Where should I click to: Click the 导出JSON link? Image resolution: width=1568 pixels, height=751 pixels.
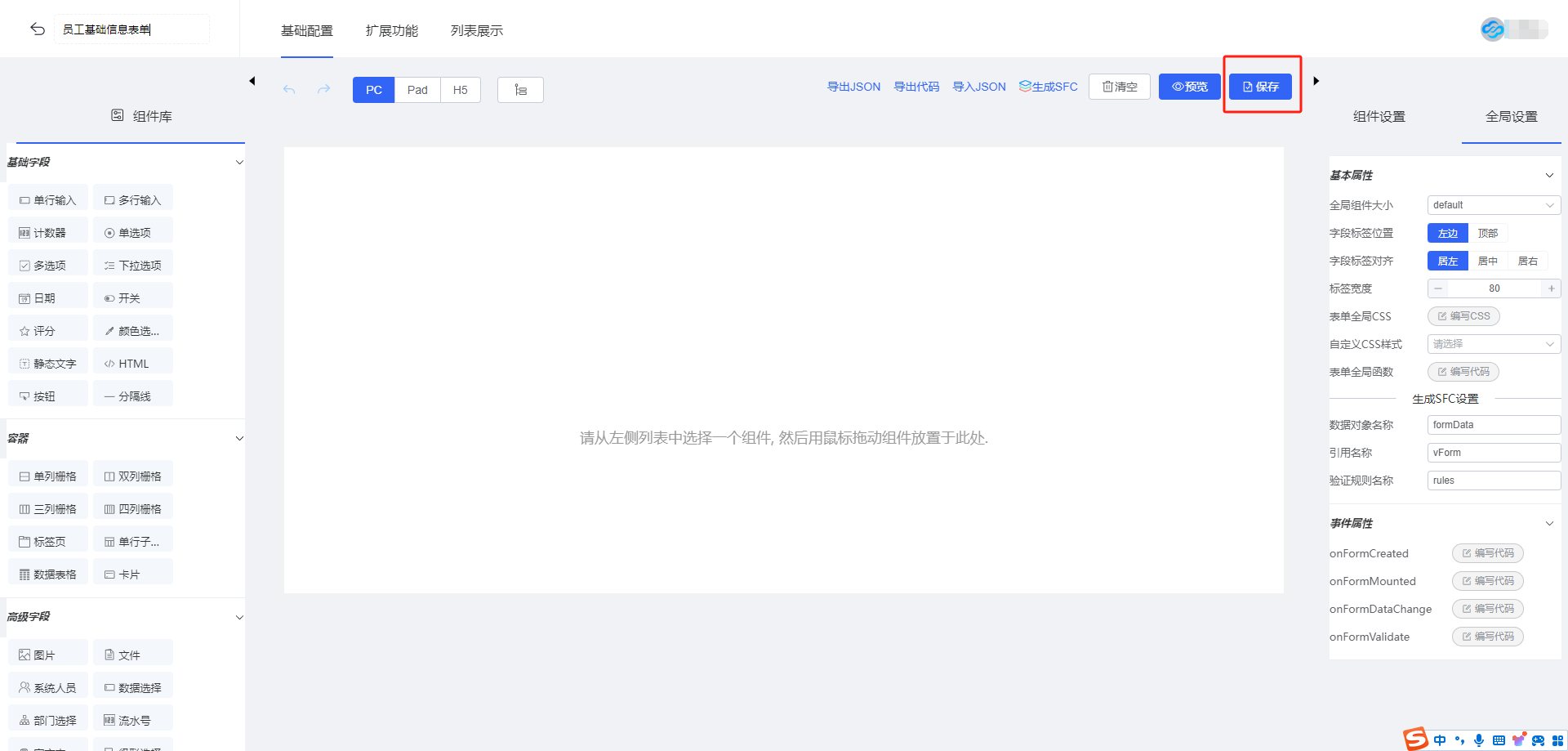point(853,87)
